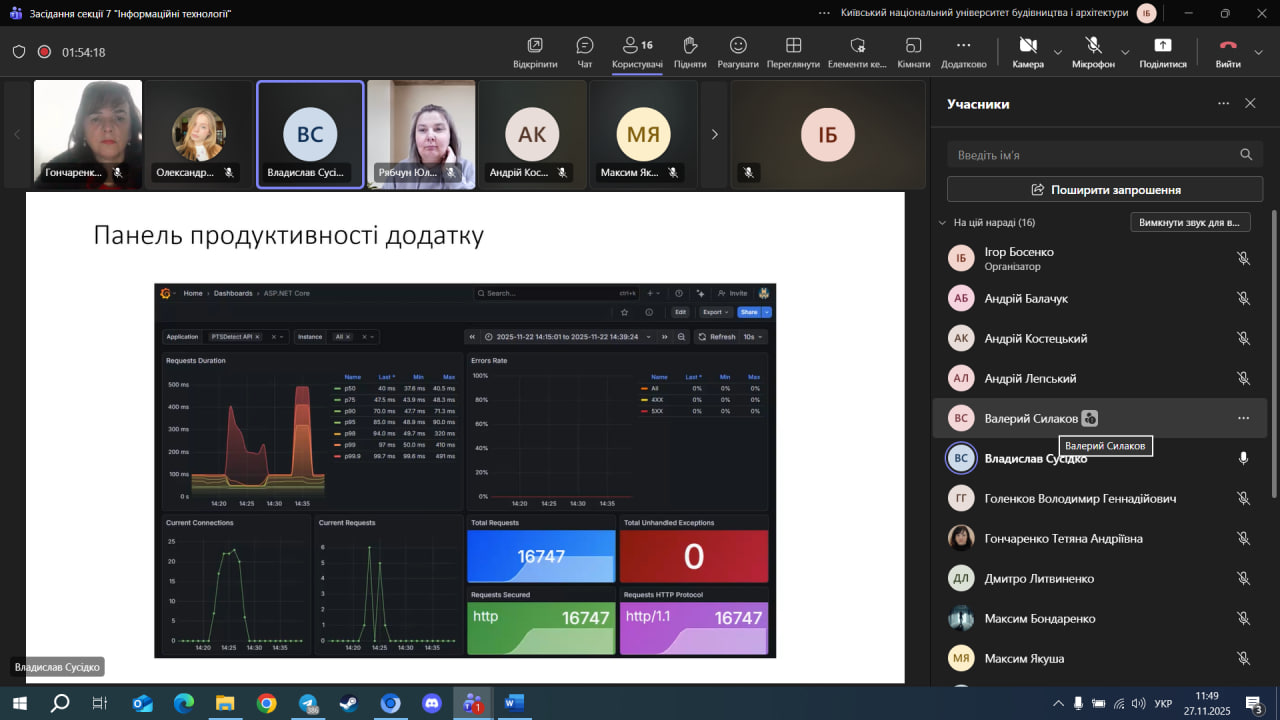Click the 'Введіть ім'я' search field
The width and height of the screenshot is (1280, 720).
[x=1090, y=155]
